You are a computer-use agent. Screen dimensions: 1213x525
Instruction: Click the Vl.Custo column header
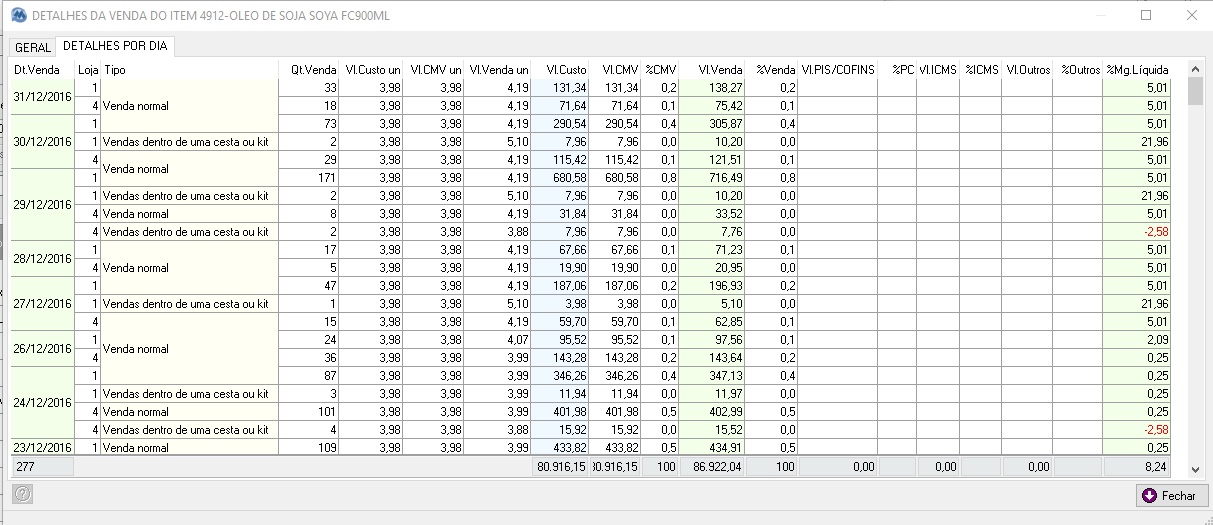click(560, 69)
